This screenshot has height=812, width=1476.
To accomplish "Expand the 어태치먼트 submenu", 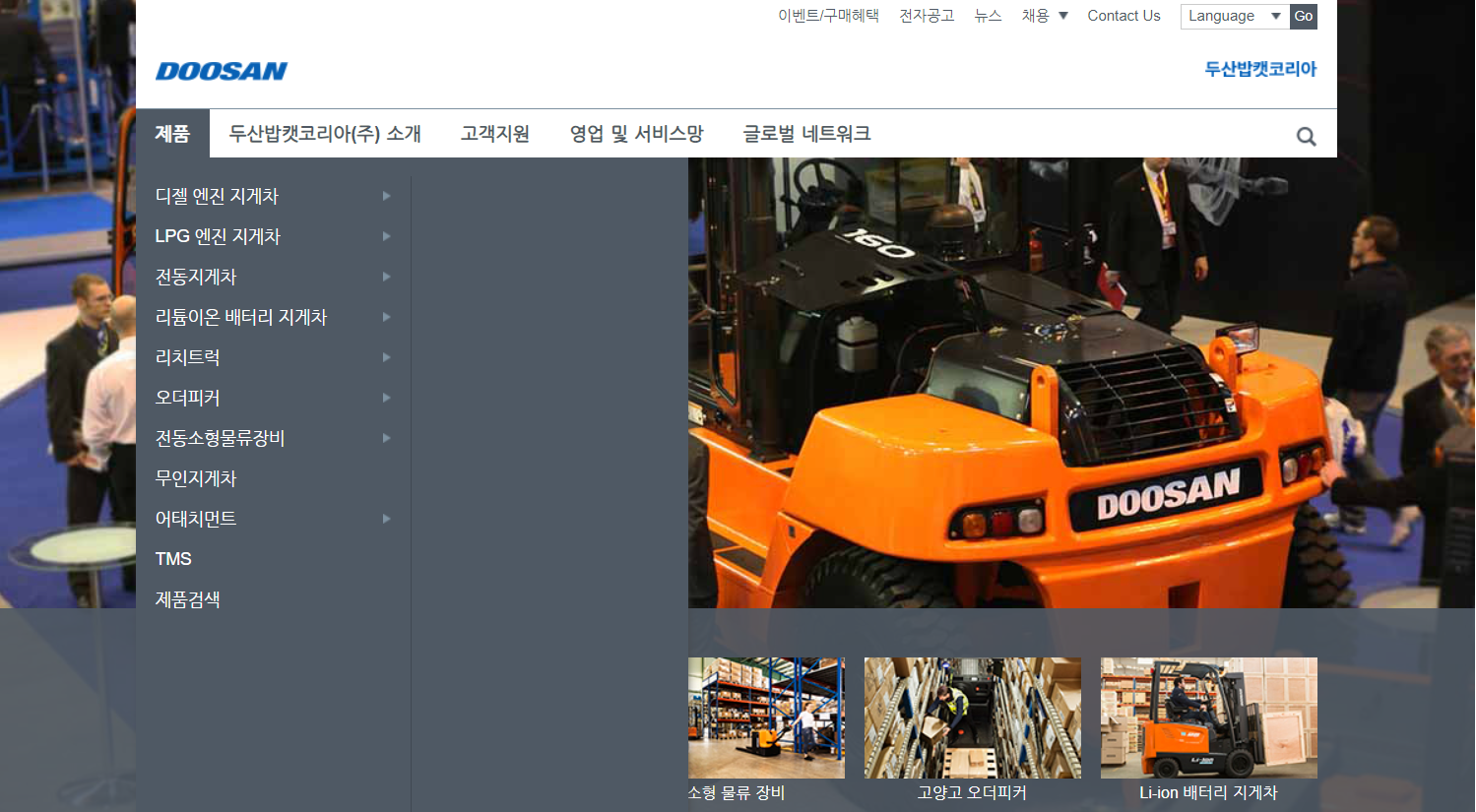I will pyautogui.click(x=385, y=519).
